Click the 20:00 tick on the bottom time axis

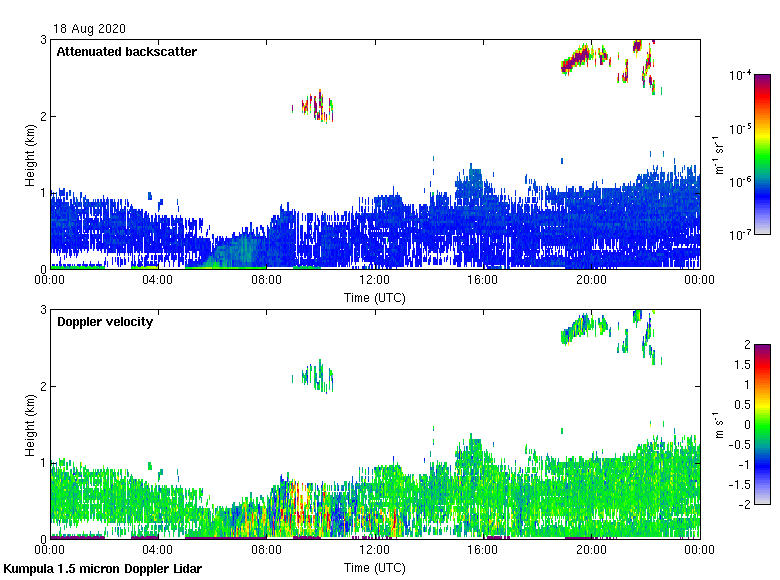click(591, 551)
